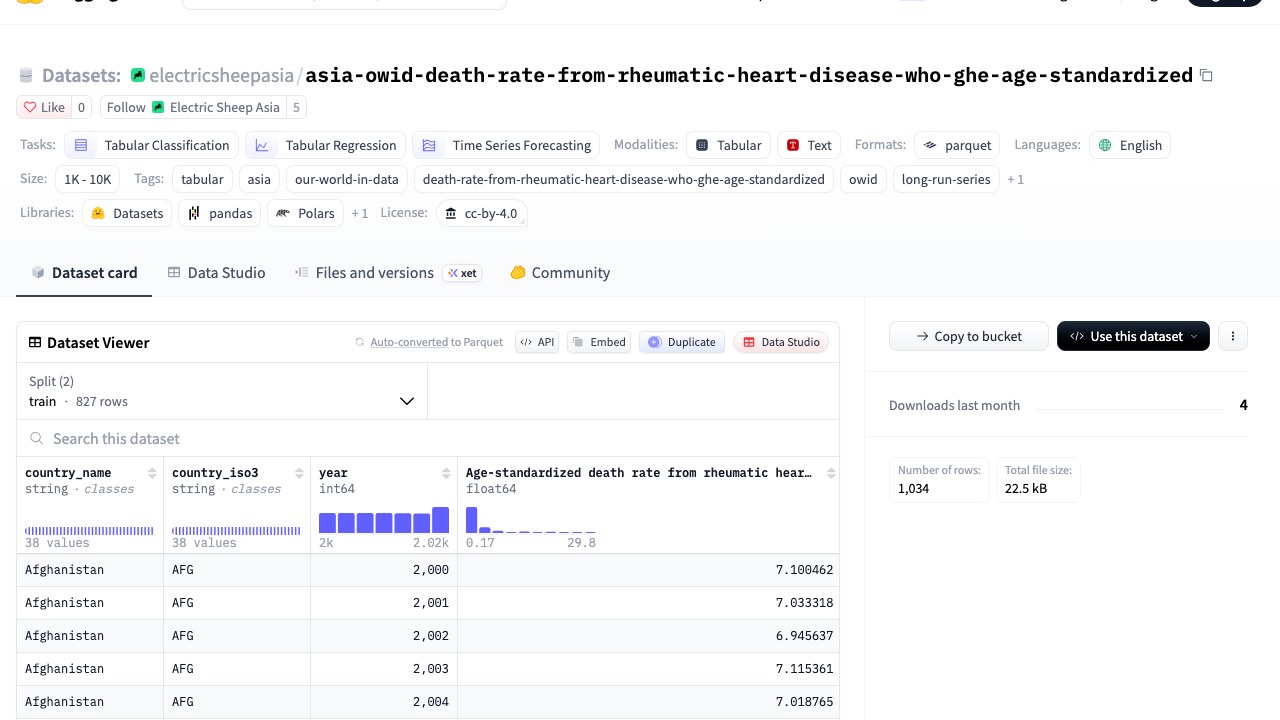Select the cell with value 7.100462

[x=648, y=570]
